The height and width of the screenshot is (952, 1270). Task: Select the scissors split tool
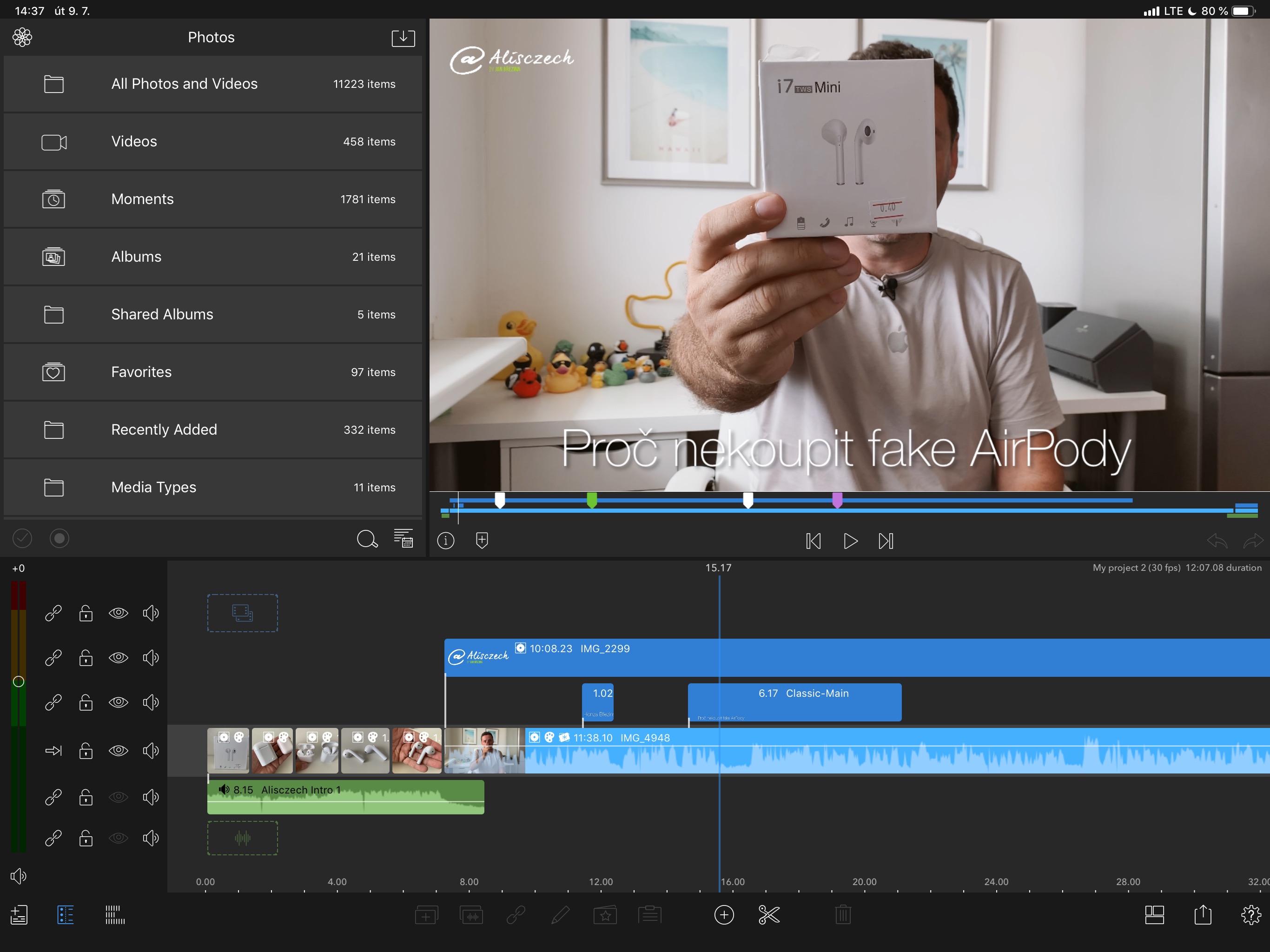tap(769, 915)
